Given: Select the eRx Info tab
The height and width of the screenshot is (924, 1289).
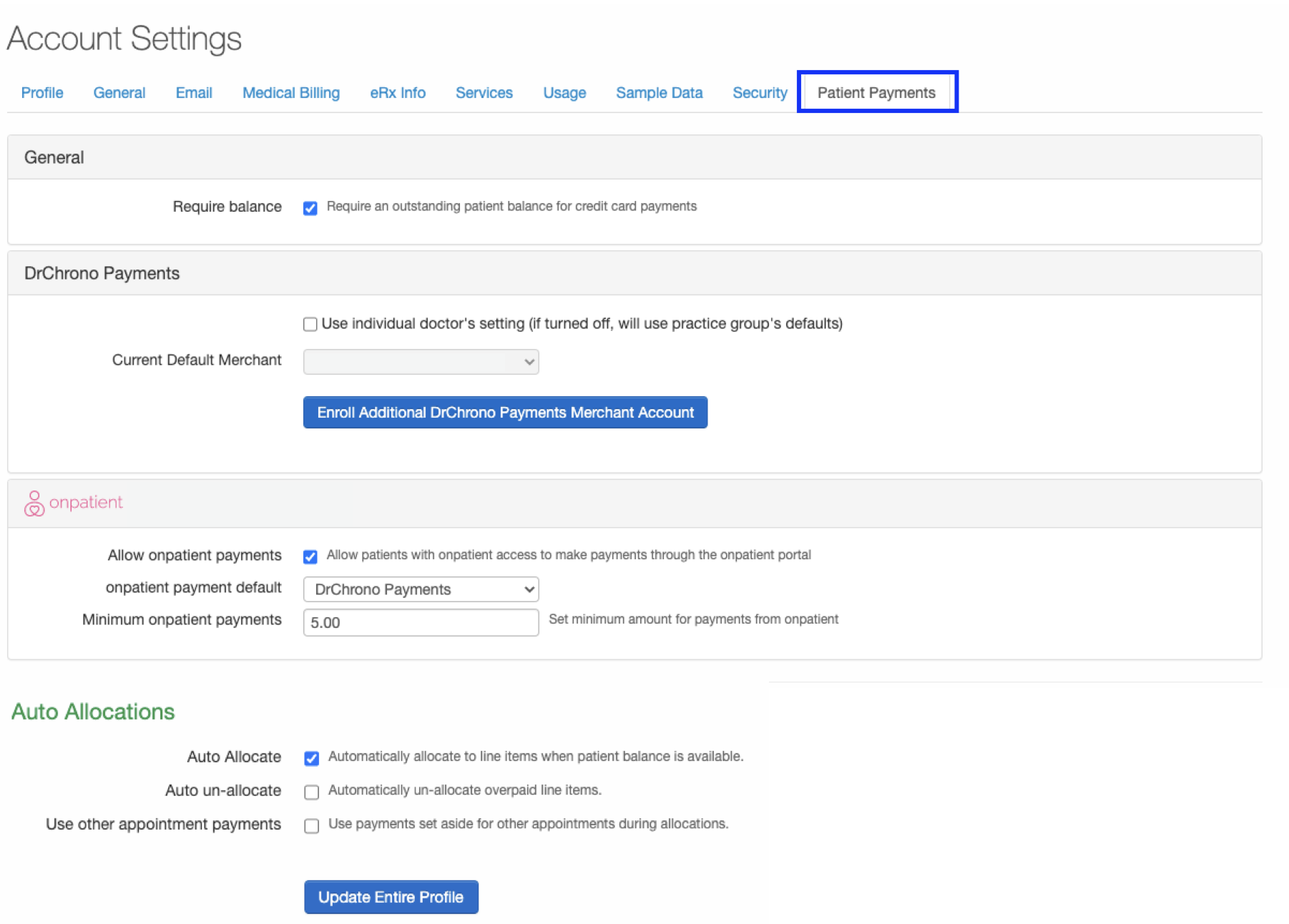Looking at the screenshot, I should [x=398, y=93].
